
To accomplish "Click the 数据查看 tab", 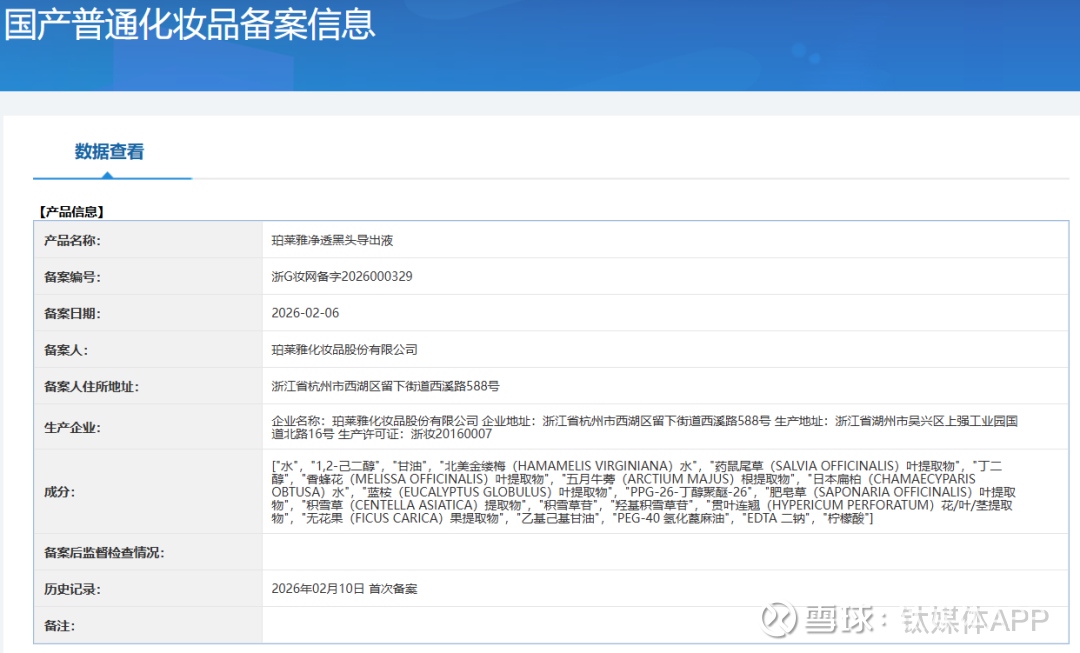I will (x=110, y=152).
